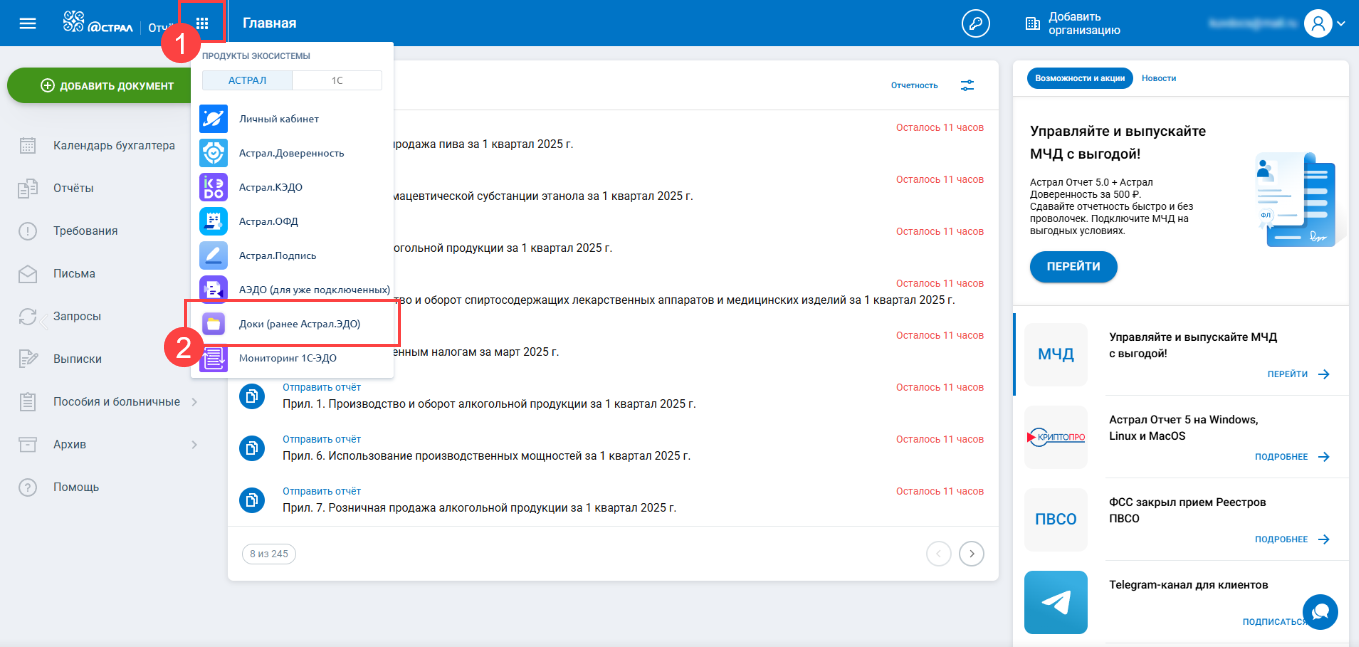1359x647 pixels.
Task: Click document icon beside Прил. 7 report
Action: (252, 500)
